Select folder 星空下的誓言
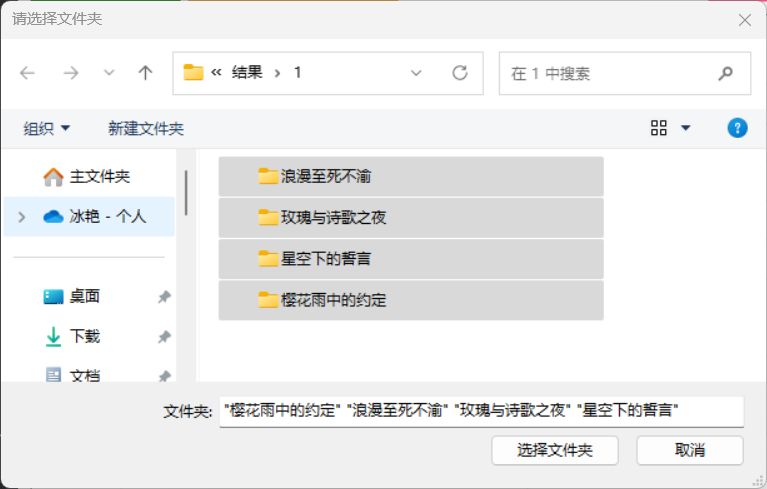 [x=411, y=259]
